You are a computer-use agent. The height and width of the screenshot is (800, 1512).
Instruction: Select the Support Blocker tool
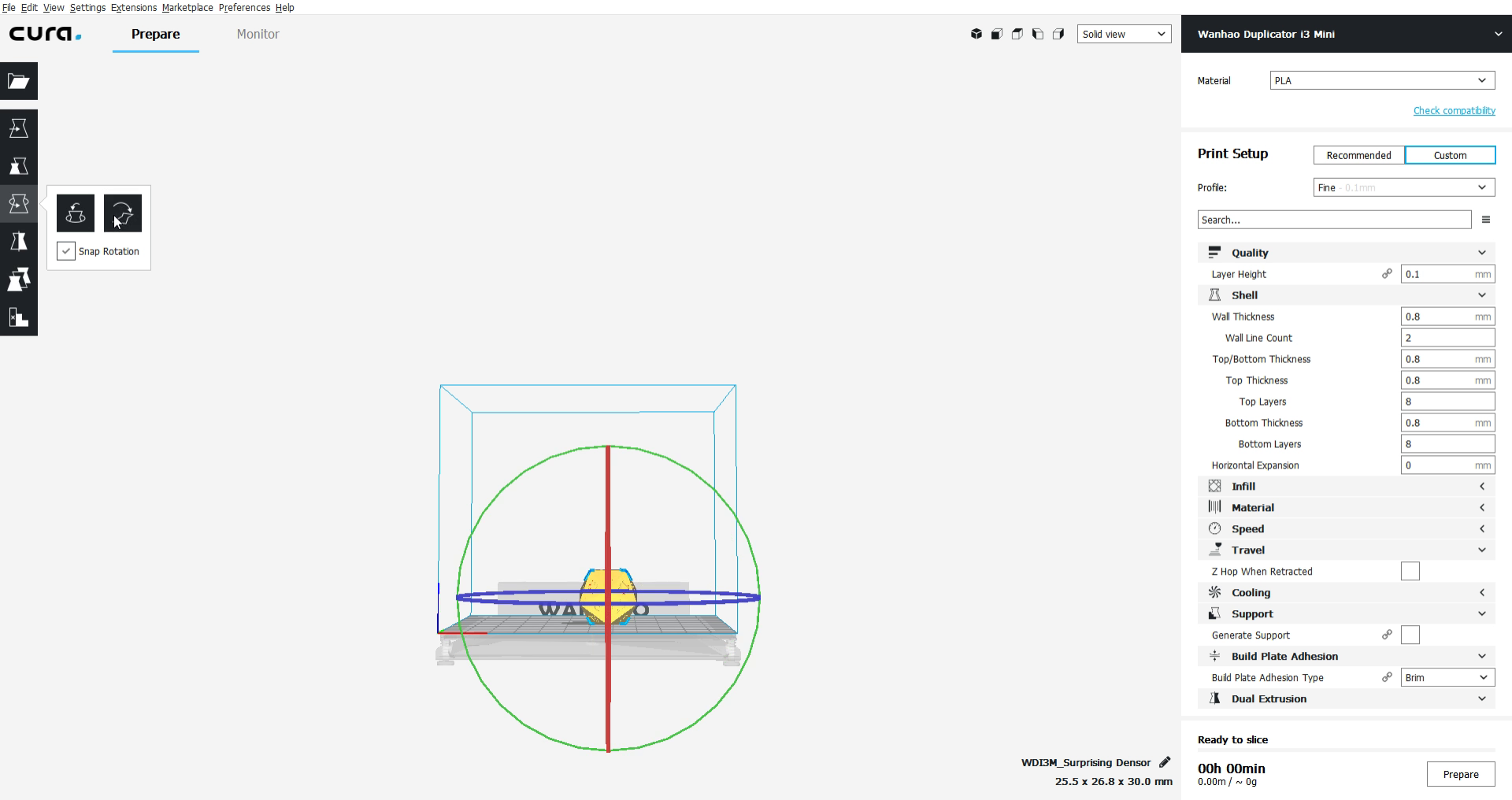[19, 317]
